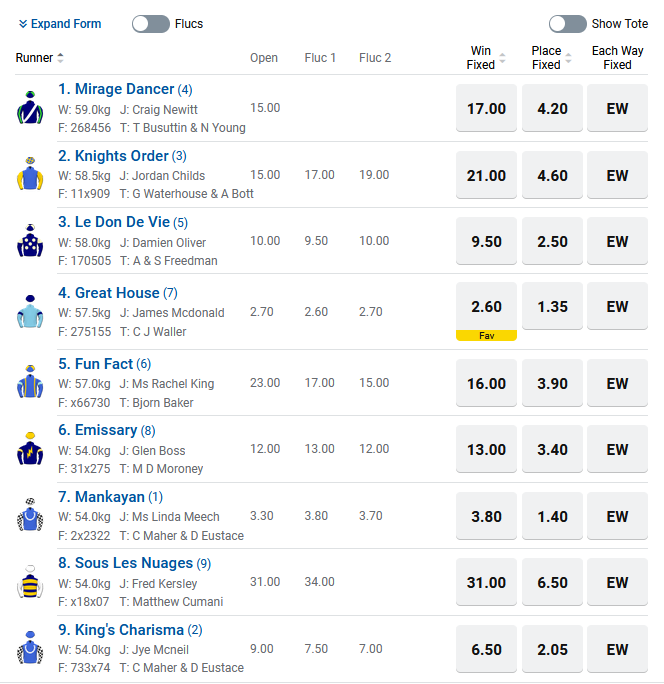Click Le Don De Vie's silks icon

coord(30,241)
